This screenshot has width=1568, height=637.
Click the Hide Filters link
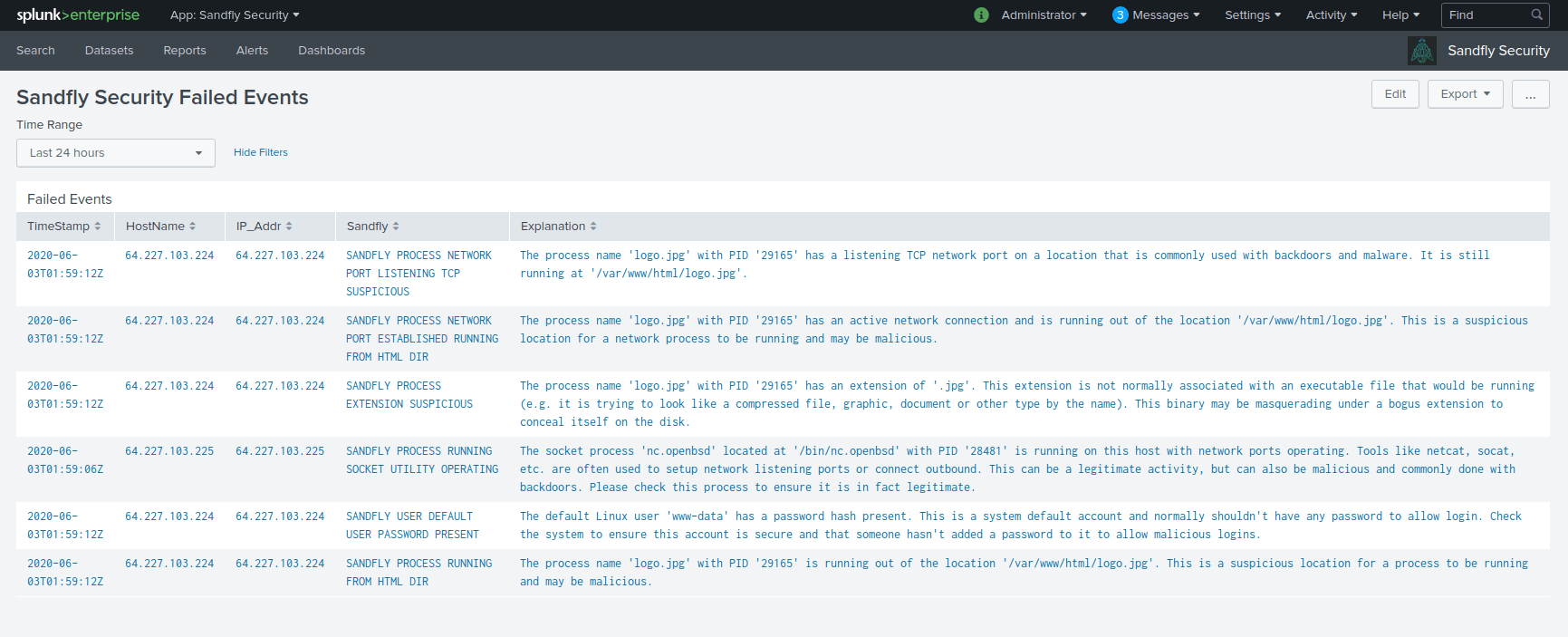tap(261, 152)
